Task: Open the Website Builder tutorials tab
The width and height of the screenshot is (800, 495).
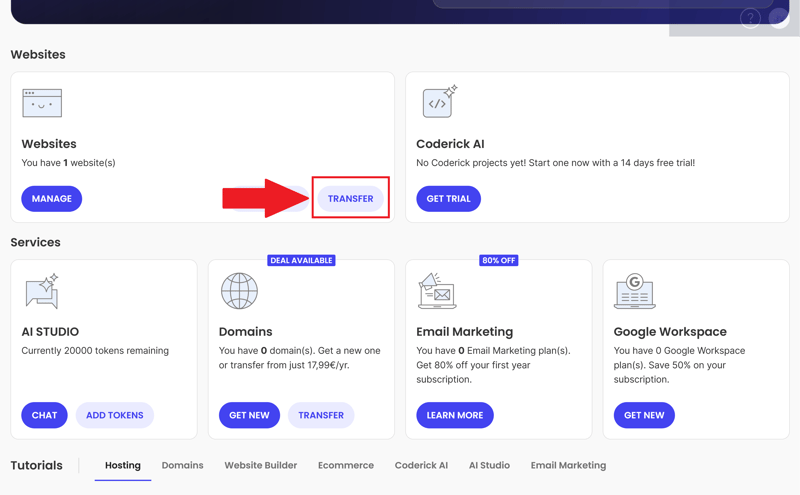Action: click(261, 465)
